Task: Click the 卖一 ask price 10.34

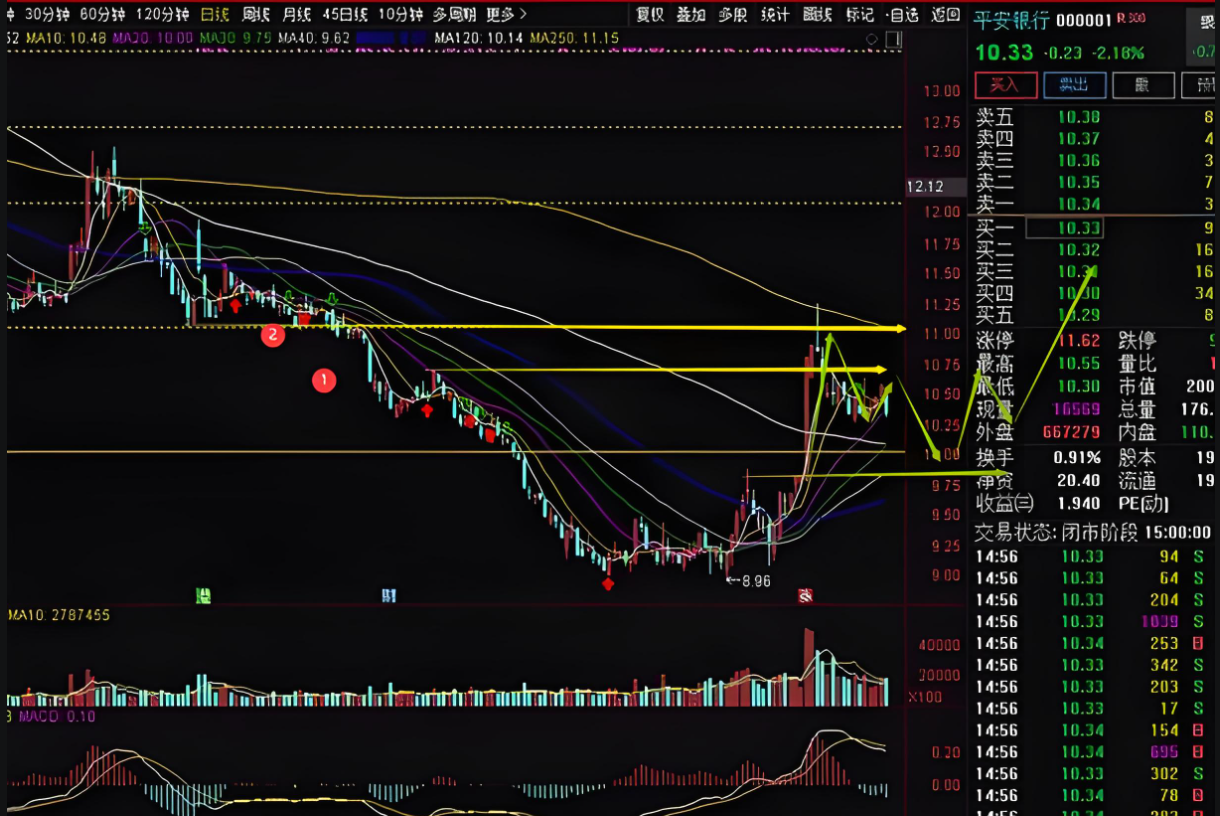Action: [x=1079, y=205]
